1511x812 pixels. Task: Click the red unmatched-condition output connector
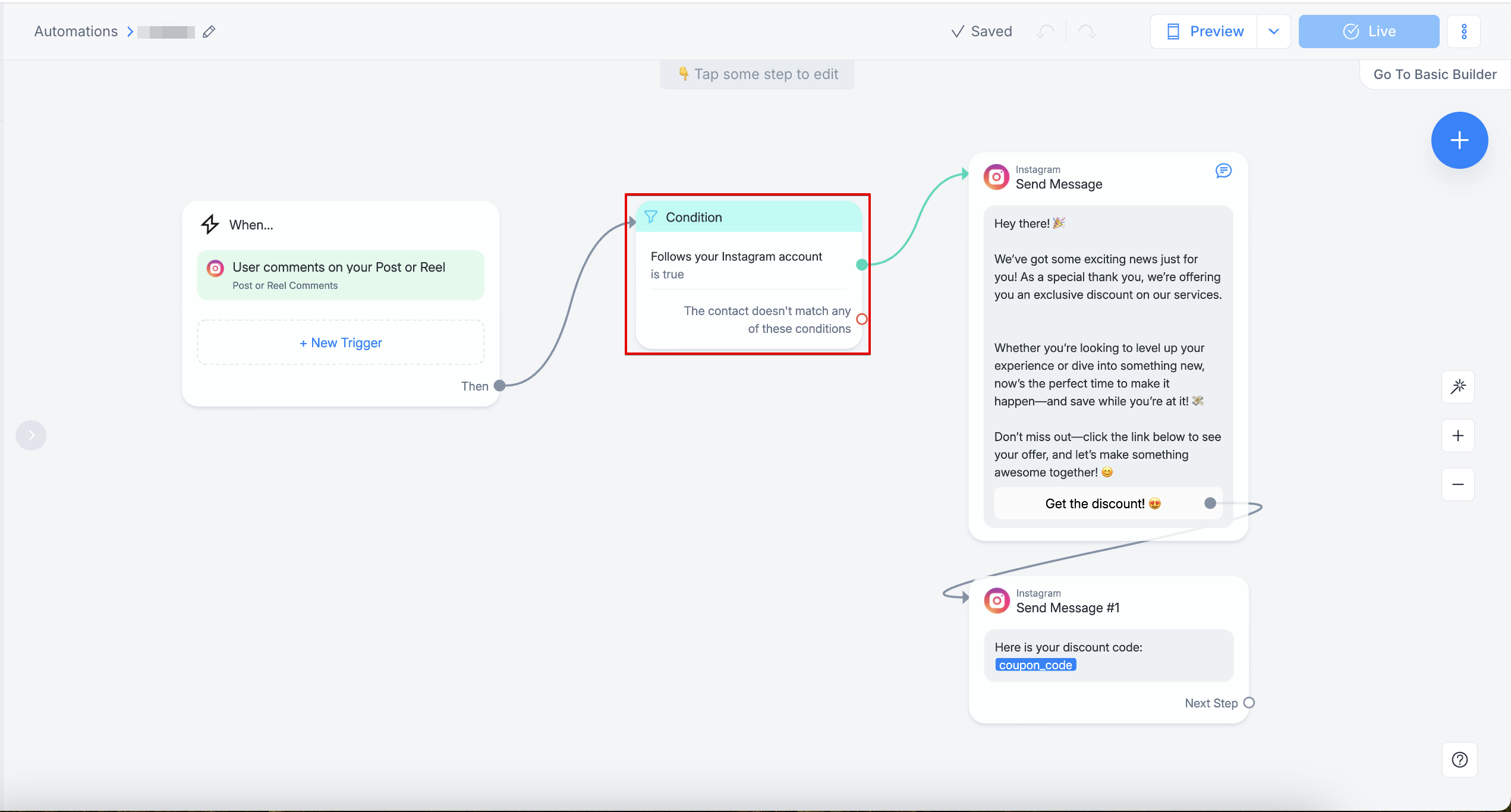861,319
